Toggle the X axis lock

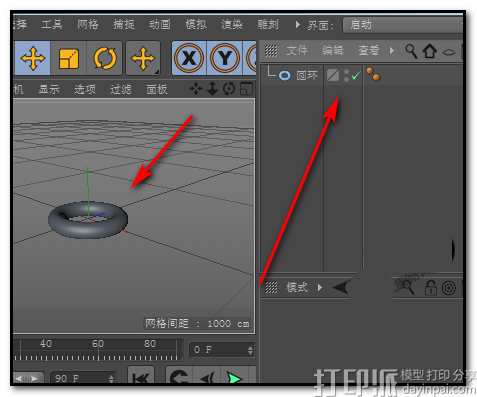pyautogui.click(x=189, y=58)
